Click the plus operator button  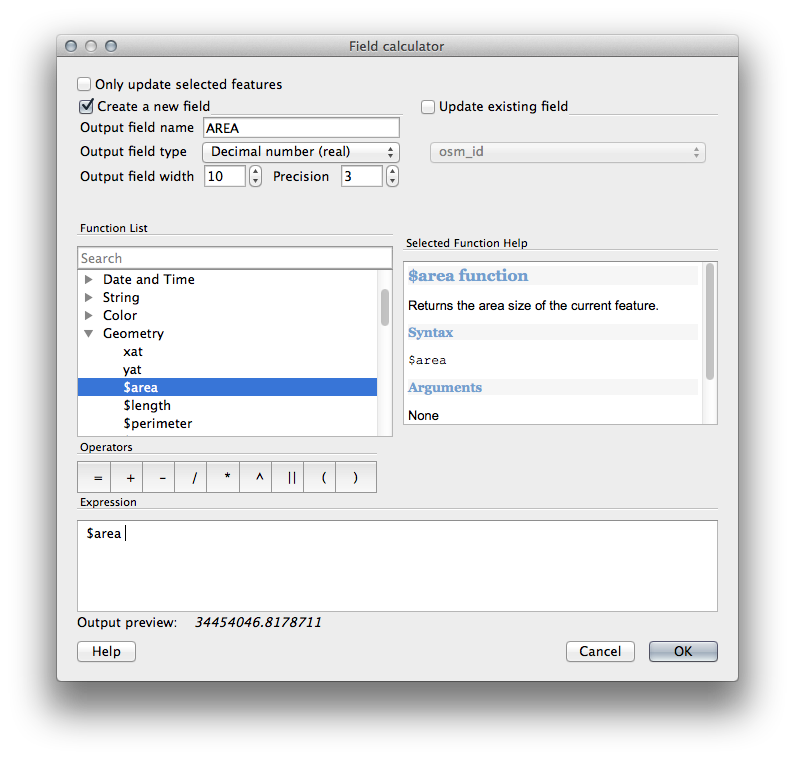130,478
